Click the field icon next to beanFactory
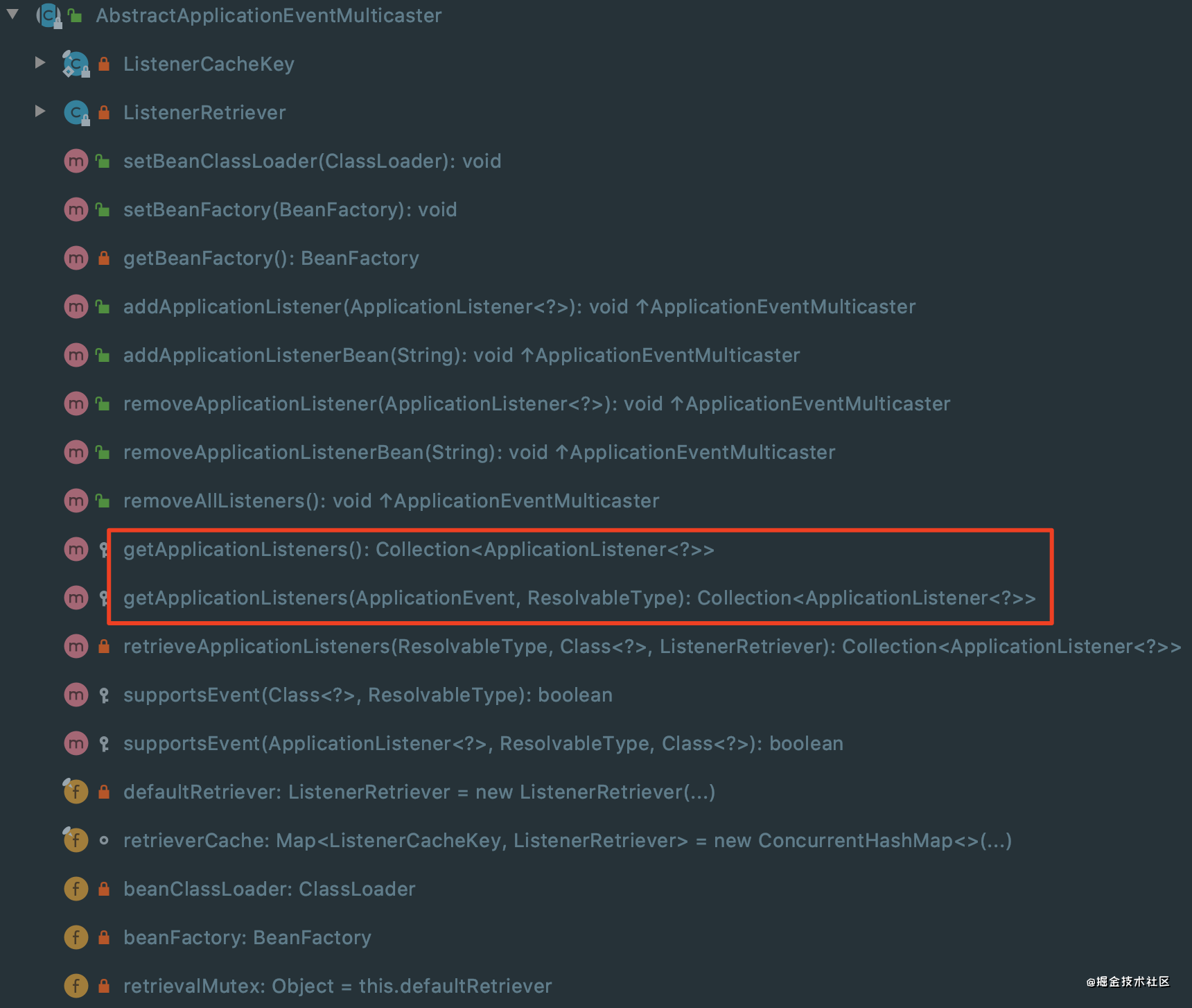The width and height of the screenshot is (1192, 1008). coord(75,937)
